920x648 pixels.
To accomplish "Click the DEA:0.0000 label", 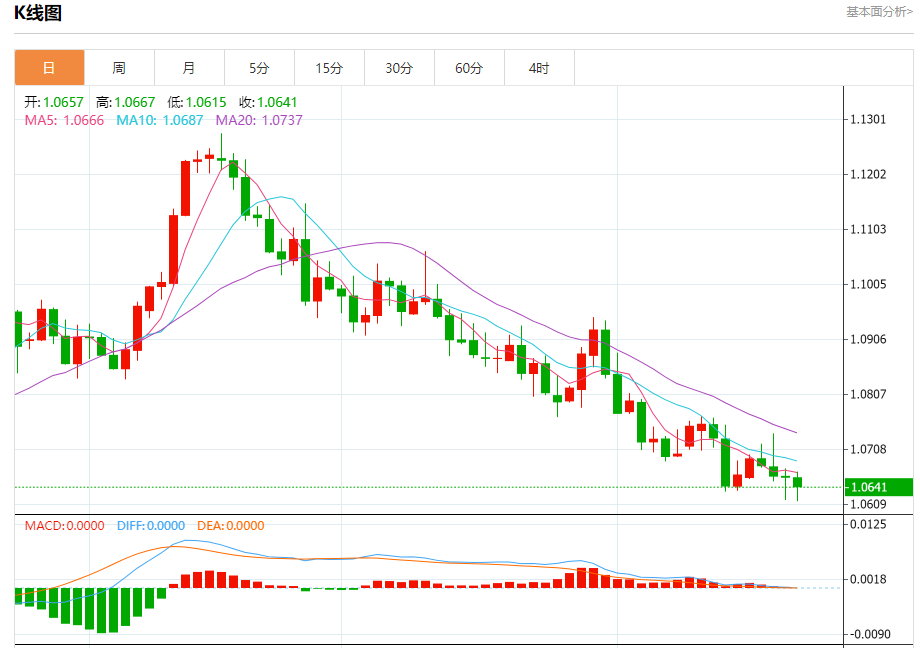I will click(x=231, y=526).
